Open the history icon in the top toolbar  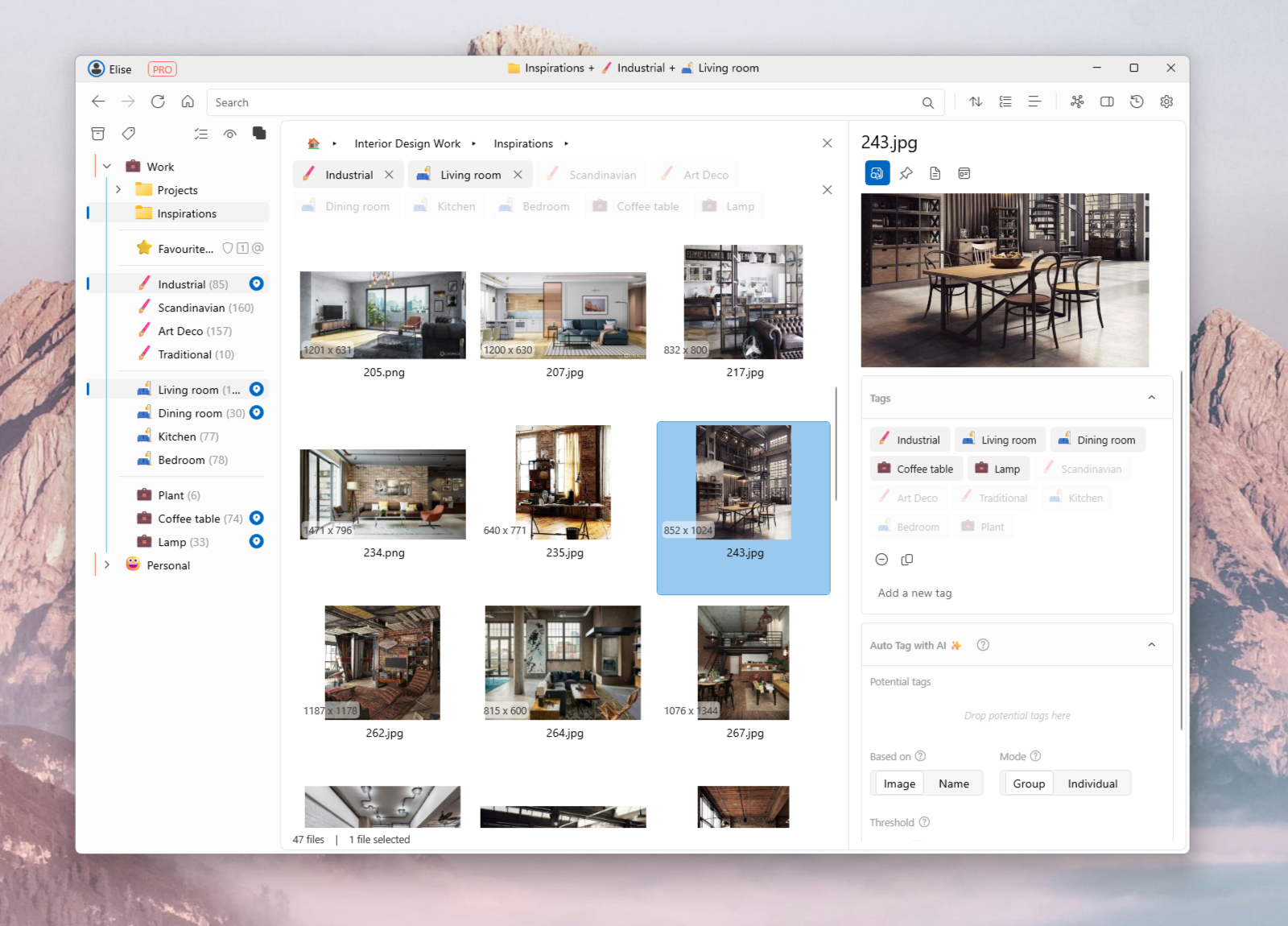click(1136, 101)
